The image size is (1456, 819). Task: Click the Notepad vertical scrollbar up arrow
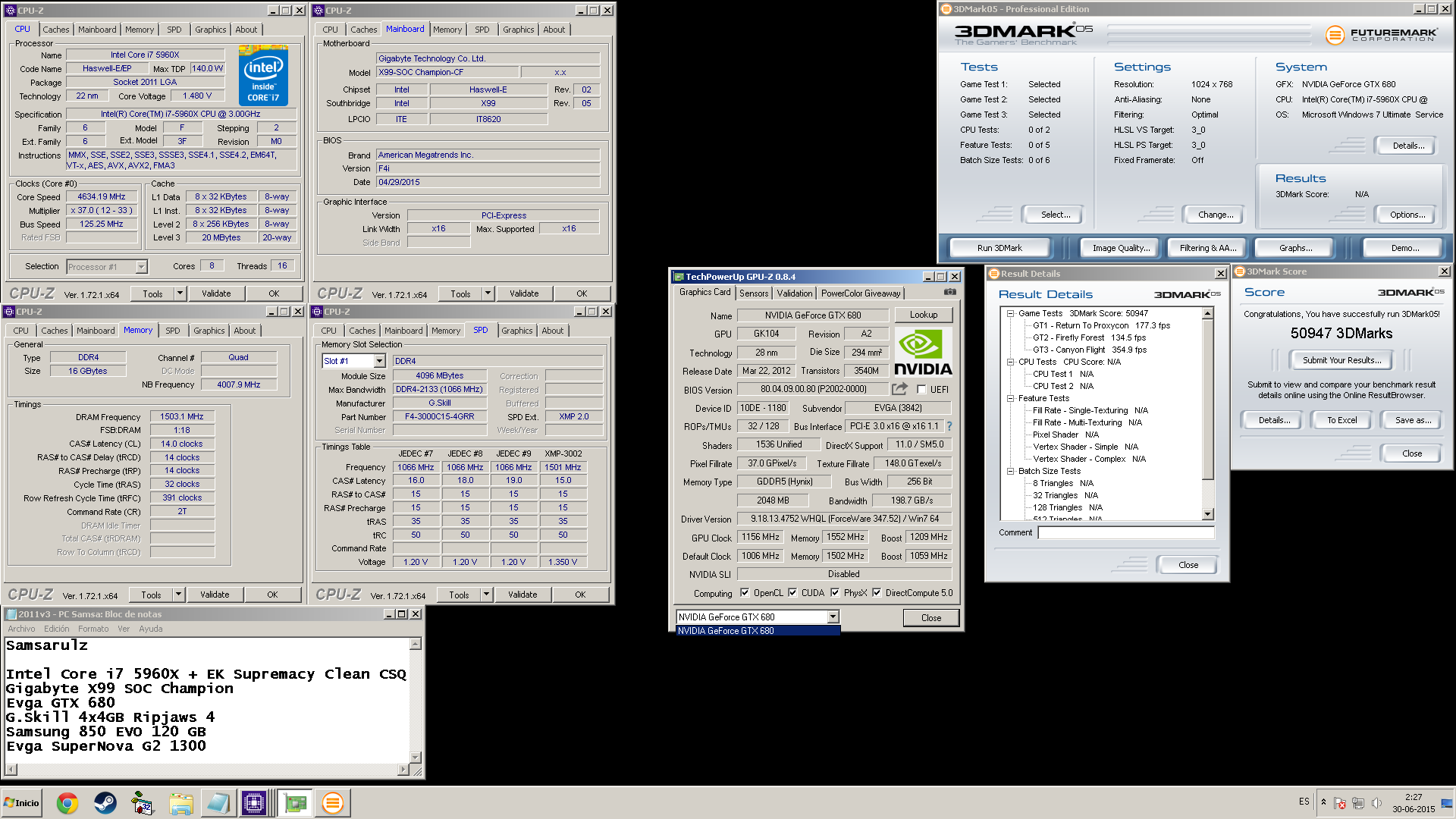click(415, 644)
